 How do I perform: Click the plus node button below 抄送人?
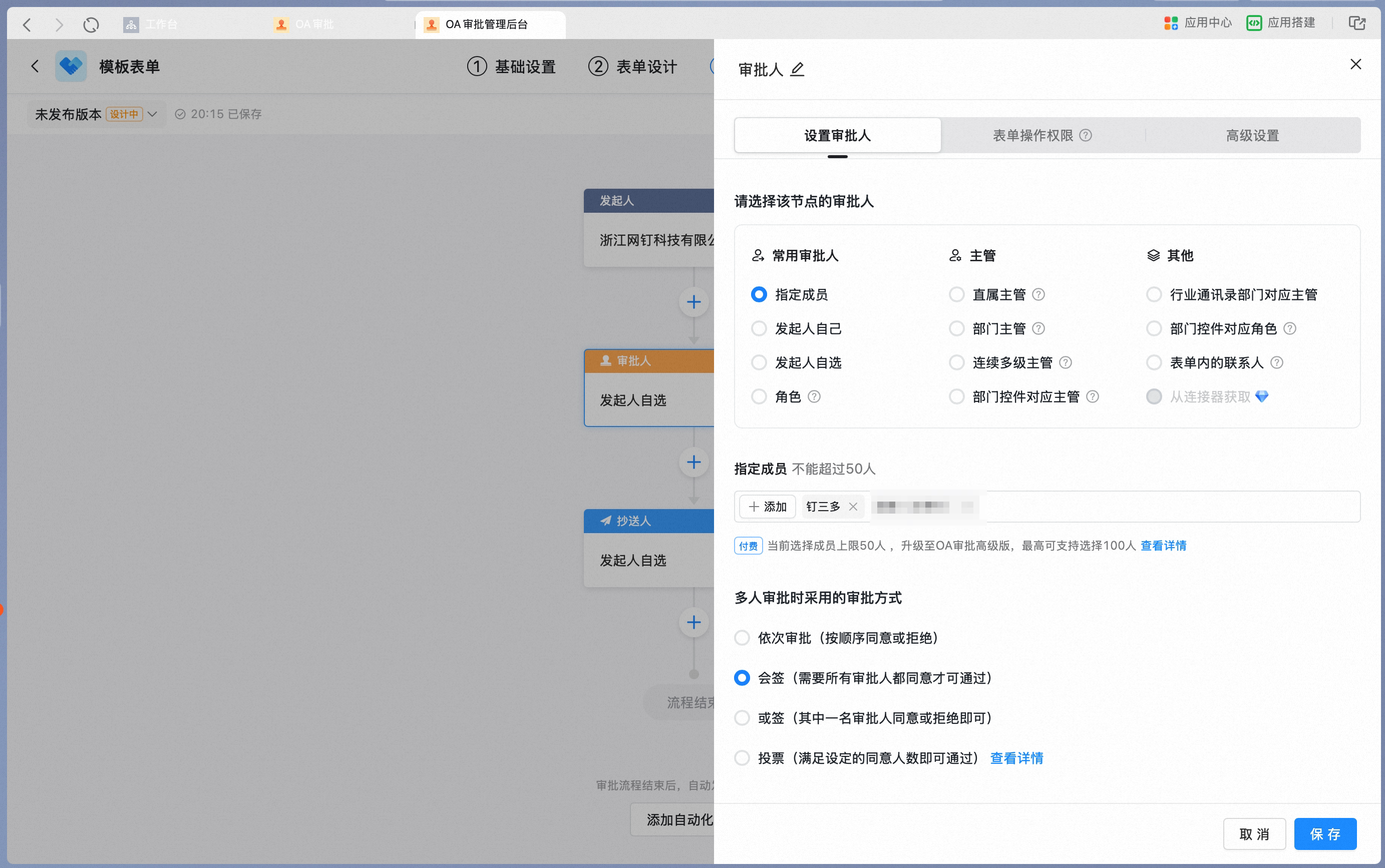coord(694,622)
